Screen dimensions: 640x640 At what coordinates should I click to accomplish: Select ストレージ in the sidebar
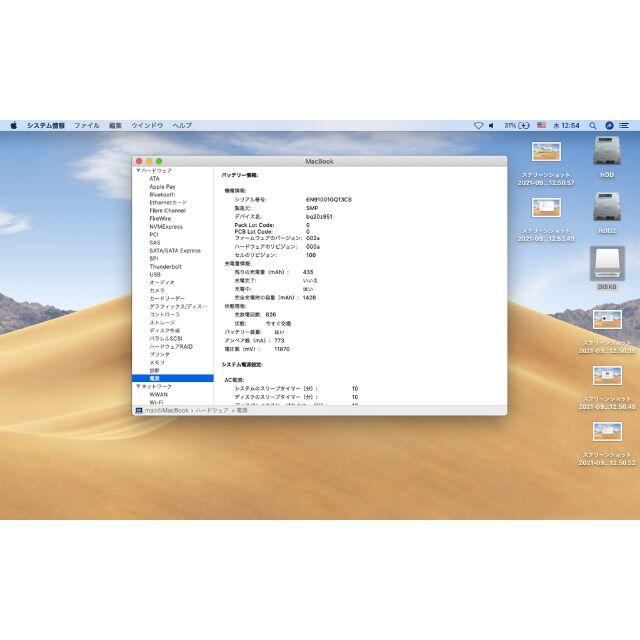click(x=162, y=322)
